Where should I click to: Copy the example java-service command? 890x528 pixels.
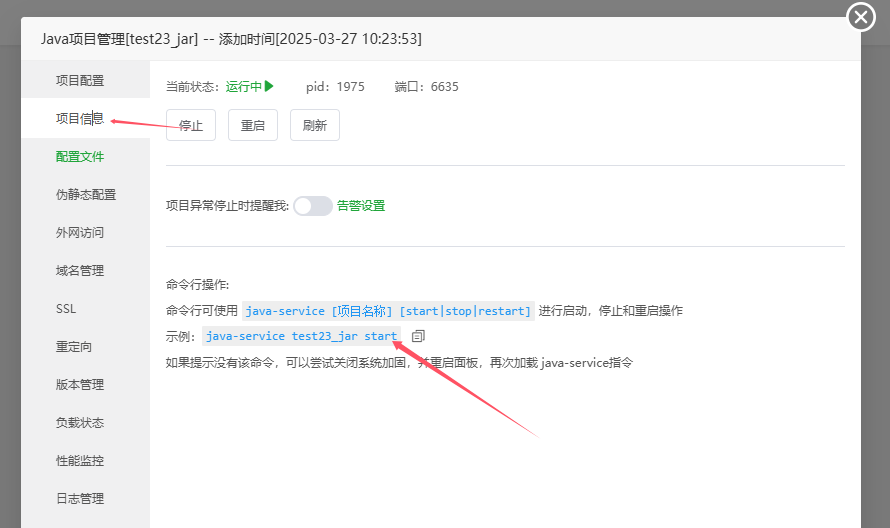point(418,336)
